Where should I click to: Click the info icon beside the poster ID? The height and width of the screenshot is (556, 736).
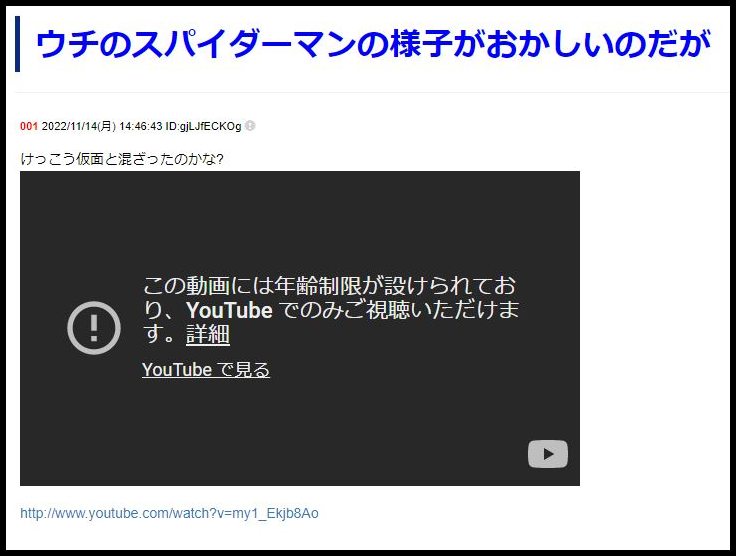(x=250, y=126)
